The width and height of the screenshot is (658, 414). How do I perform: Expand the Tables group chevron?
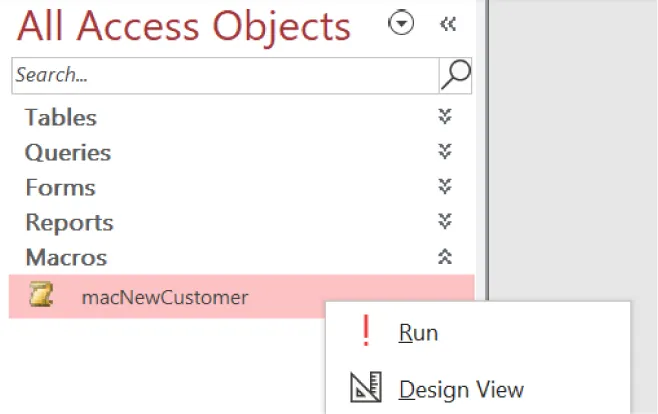point(445,117)
